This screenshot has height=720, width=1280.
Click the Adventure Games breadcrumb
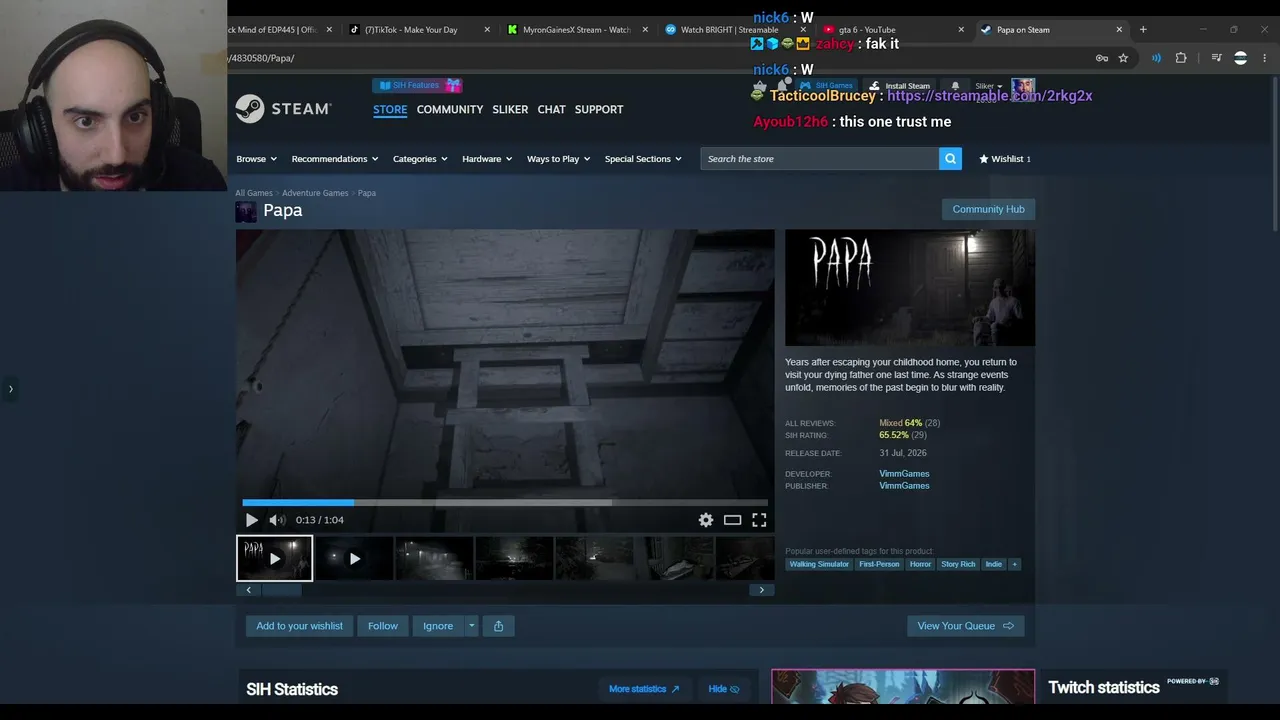pyautogui.click(x=315, y=193)
